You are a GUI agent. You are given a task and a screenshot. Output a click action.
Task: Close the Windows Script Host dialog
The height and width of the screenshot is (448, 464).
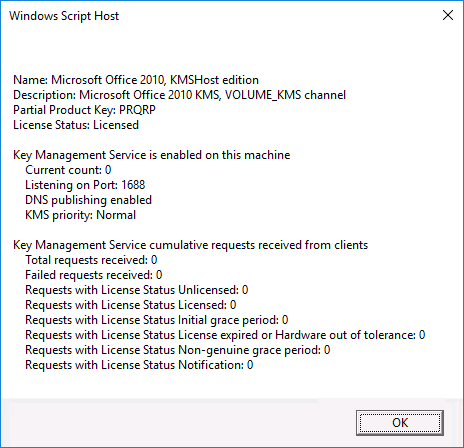pyautogui.click(x=448, y=15)
